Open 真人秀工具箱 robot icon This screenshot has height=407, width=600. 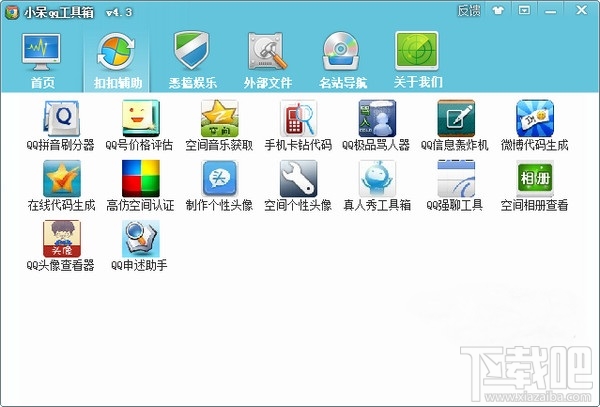pos(377,178)
